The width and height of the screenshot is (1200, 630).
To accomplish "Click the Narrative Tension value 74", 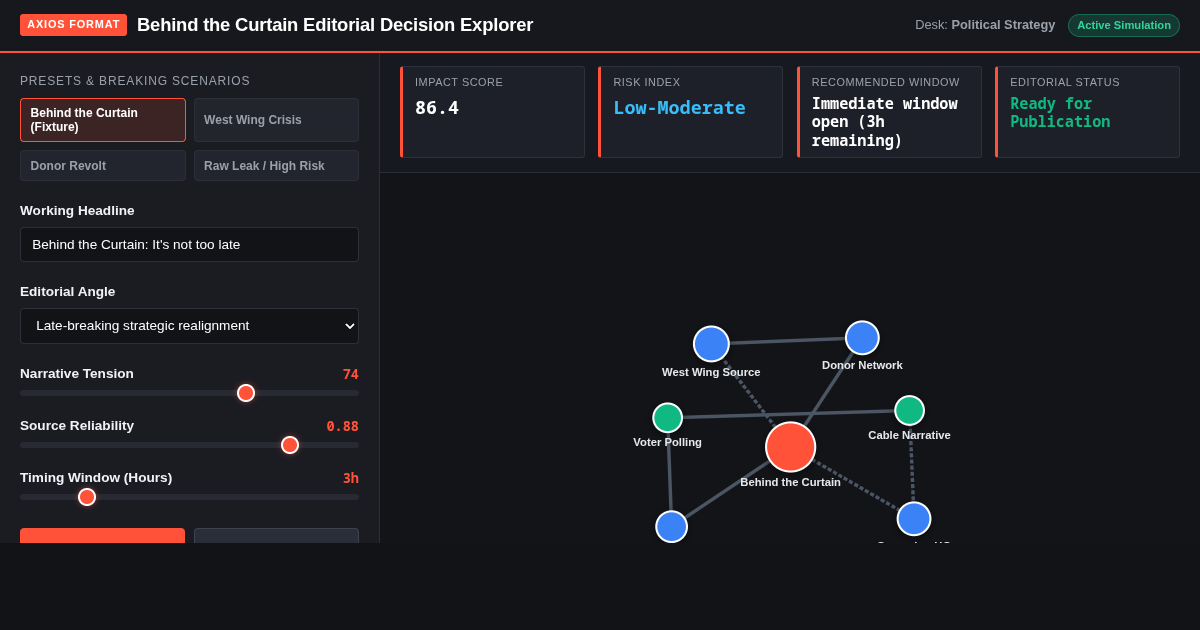I will pos(351,374).
